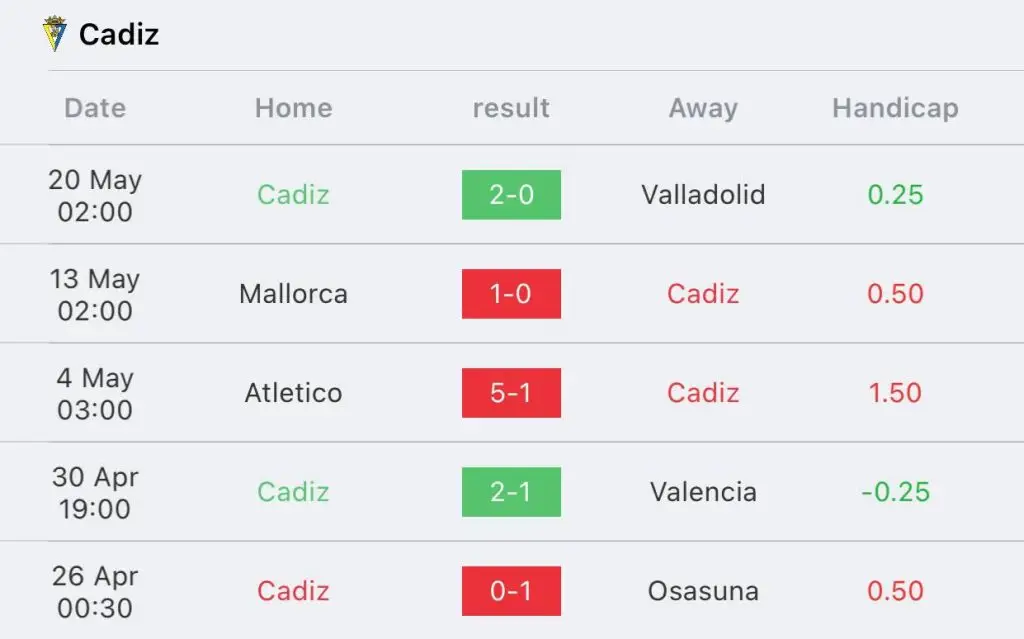Click the Cadiz club crest icon
This screenshot has height=639, width=1024.
(x=54, y=34)
